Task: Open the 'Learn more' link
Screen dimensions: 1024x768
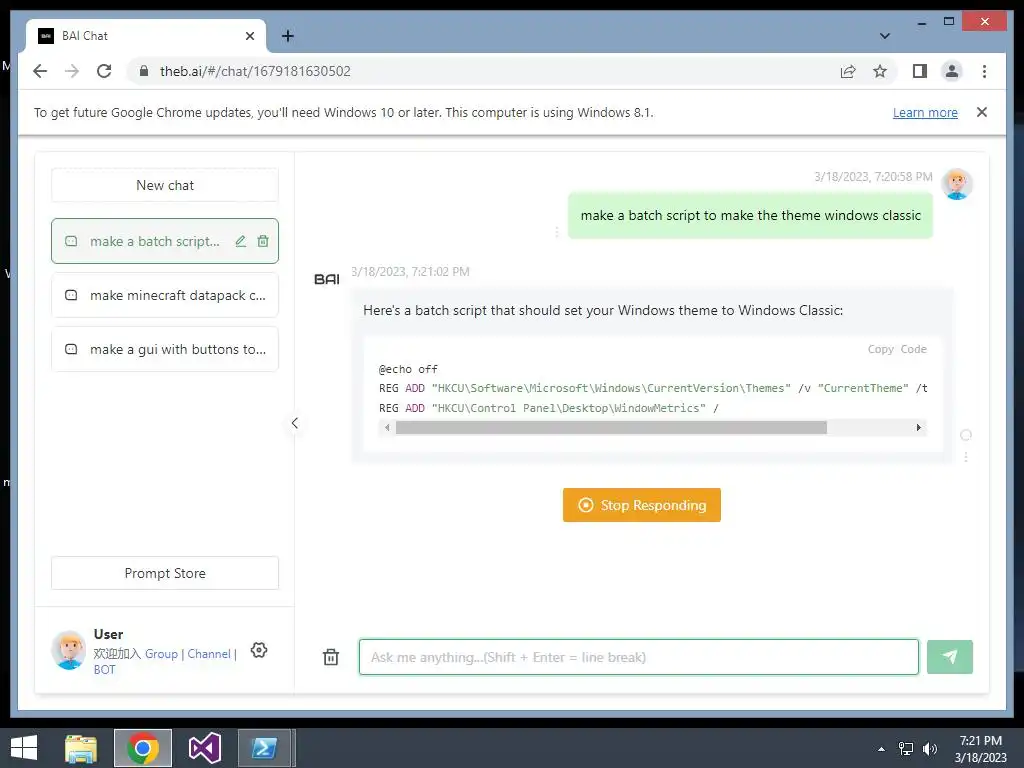Action: point(925,112)
